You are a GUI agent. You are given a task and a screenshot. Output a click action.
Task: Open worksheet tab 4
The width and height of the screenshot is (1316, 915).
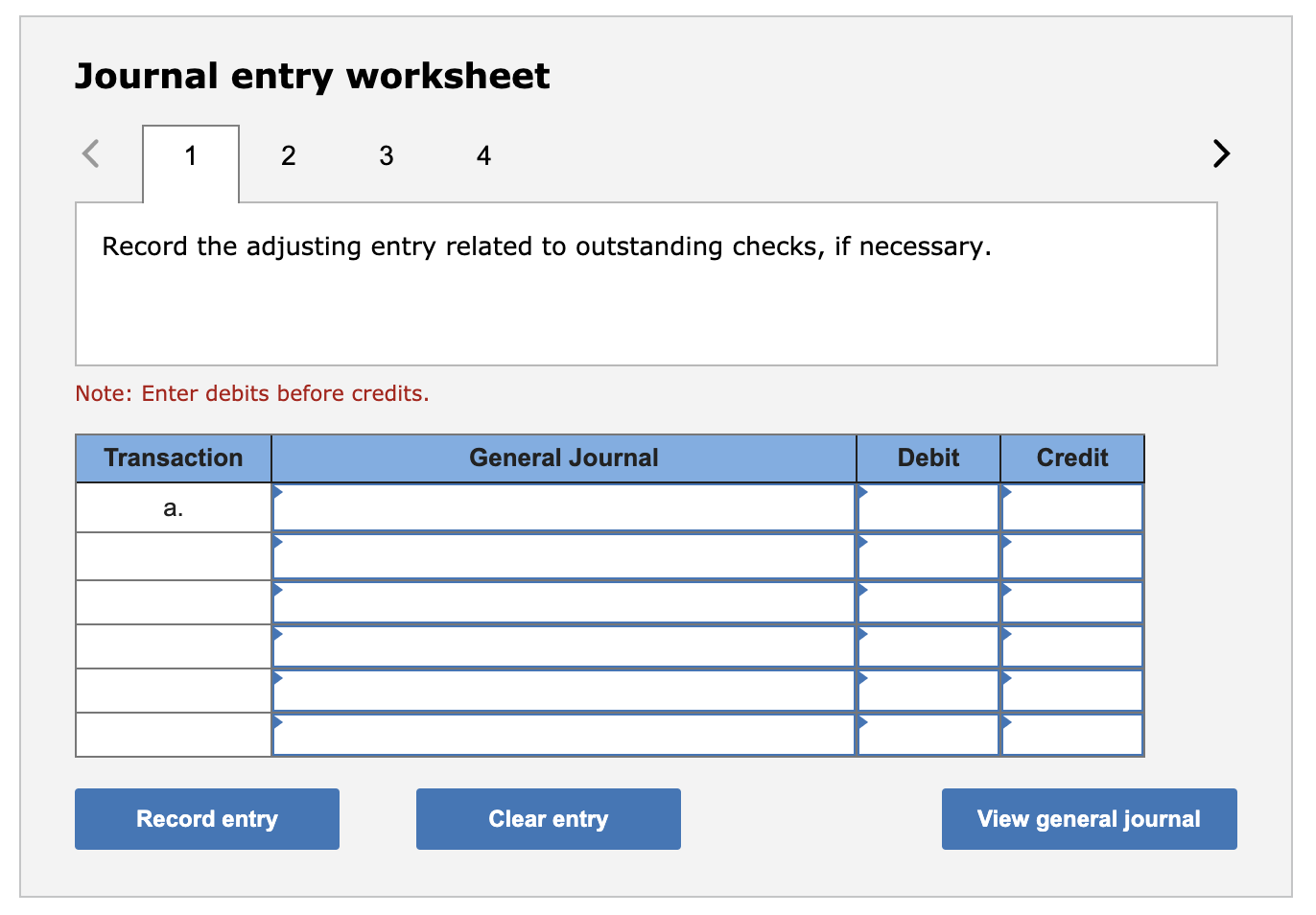[x=483, y=155]
